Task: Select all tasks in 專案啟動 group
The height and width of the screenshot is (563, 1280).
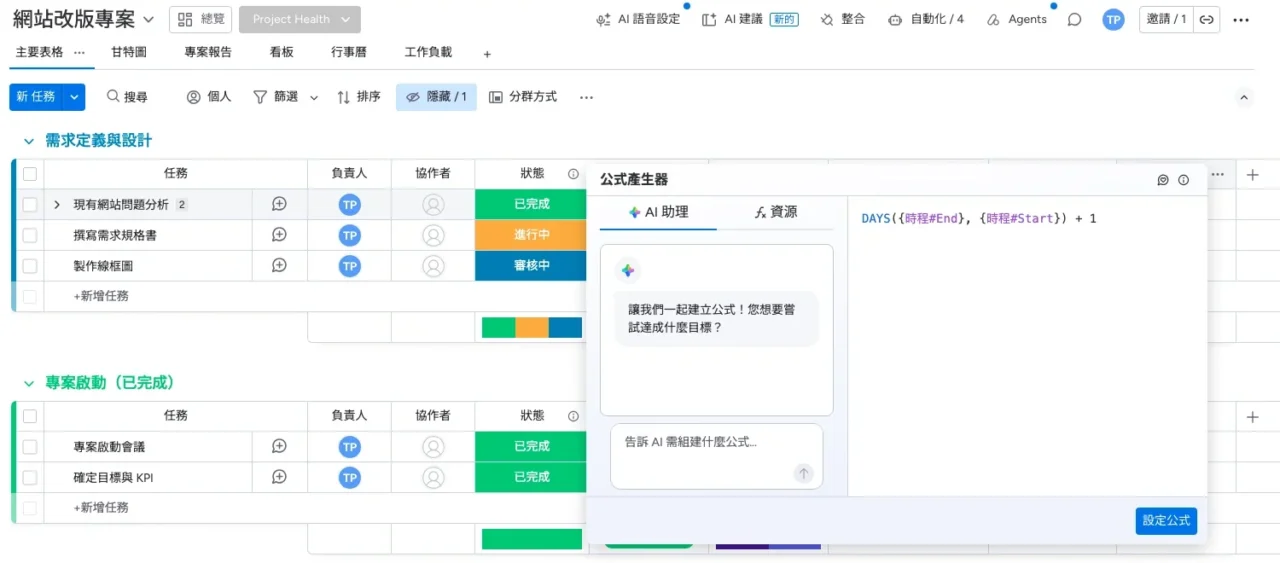Action: (x=30, y=416)
